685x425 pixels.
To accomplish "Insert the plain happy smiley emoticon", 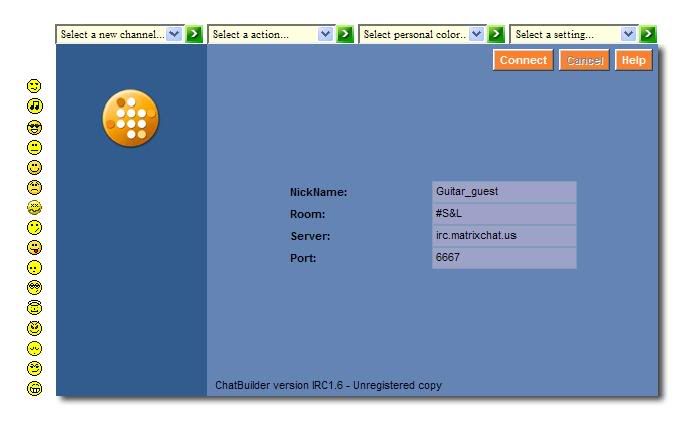I will pos(35,167).
